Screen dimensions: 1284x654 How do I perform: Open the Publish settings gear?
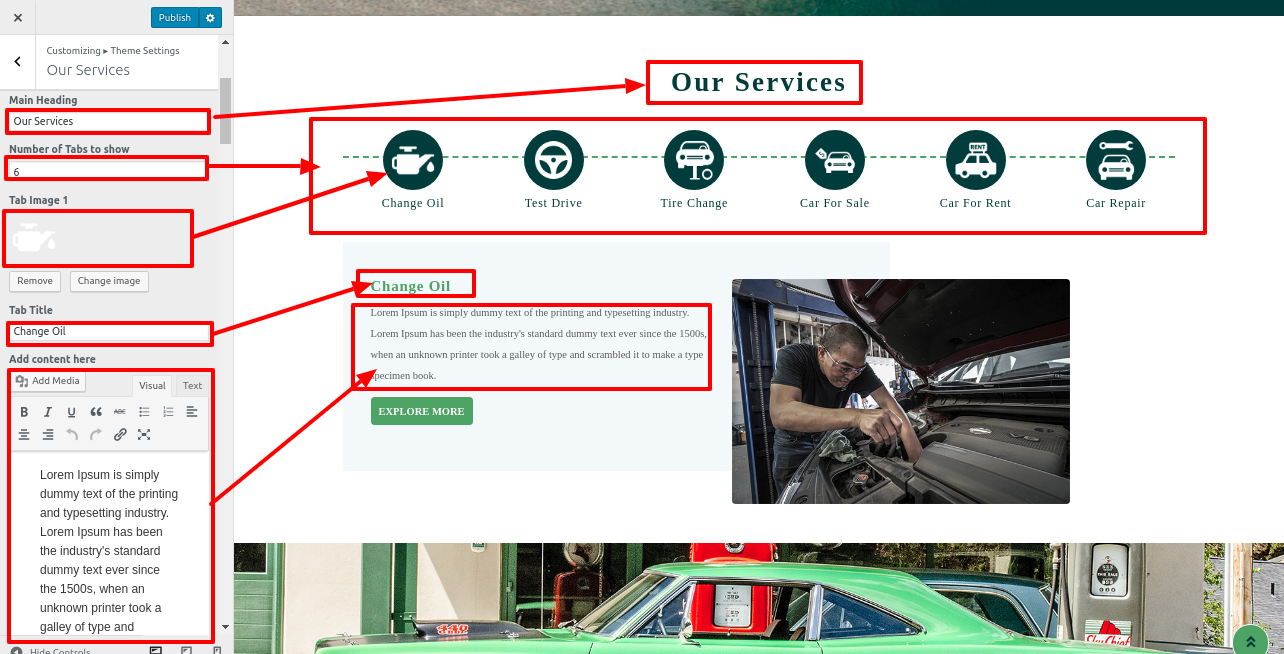pos(210,18)
